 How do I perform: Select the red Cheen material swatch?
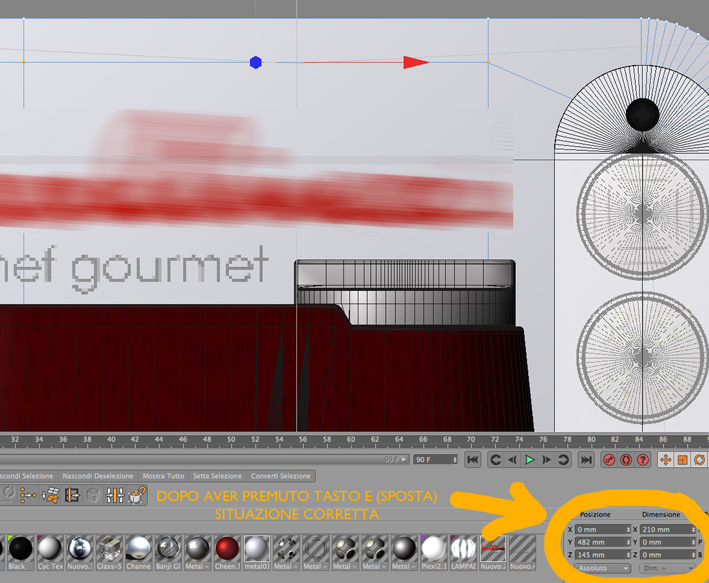pos(227,553)
